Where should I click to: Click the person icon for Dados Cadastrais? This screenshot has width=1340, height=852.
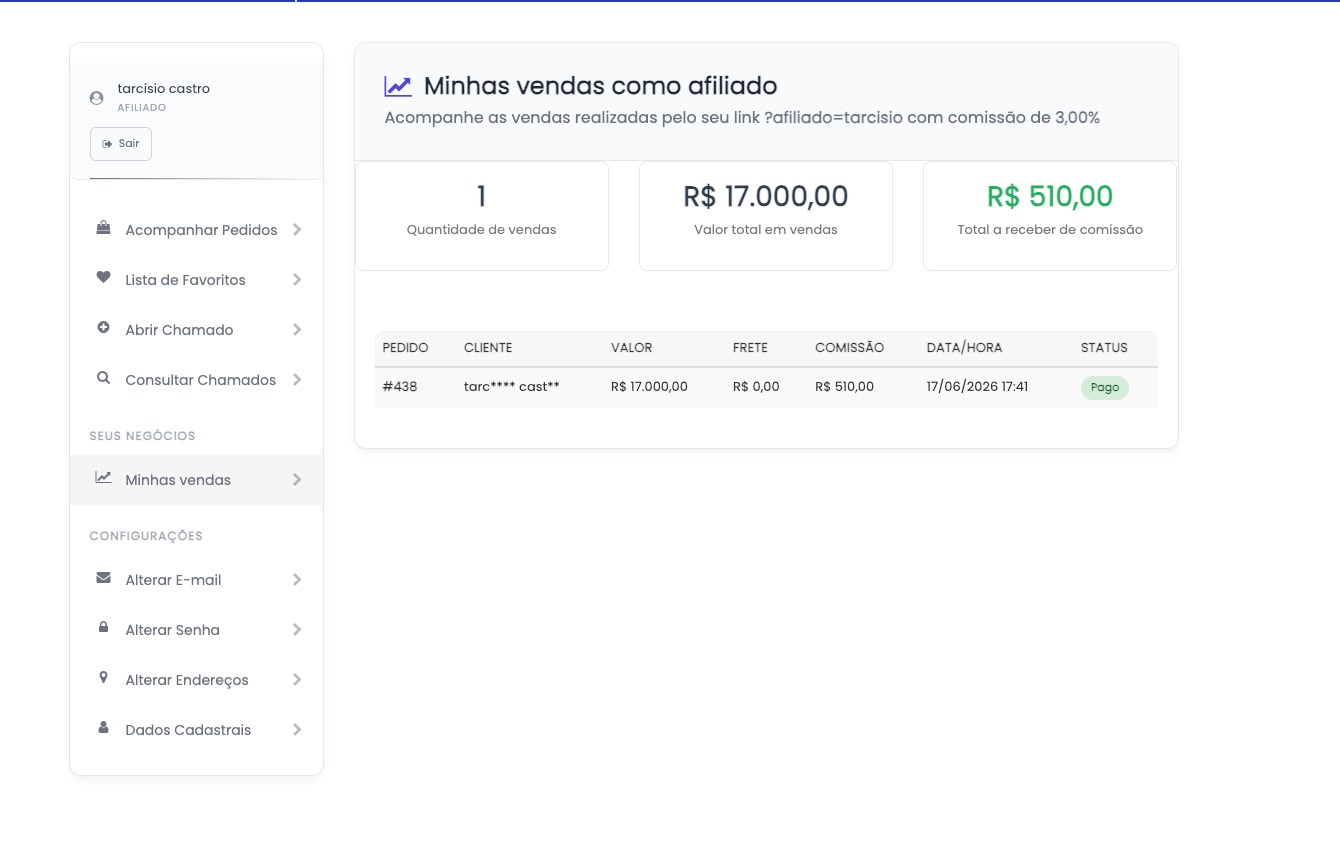pyautogui.click(x=103, y=728)
